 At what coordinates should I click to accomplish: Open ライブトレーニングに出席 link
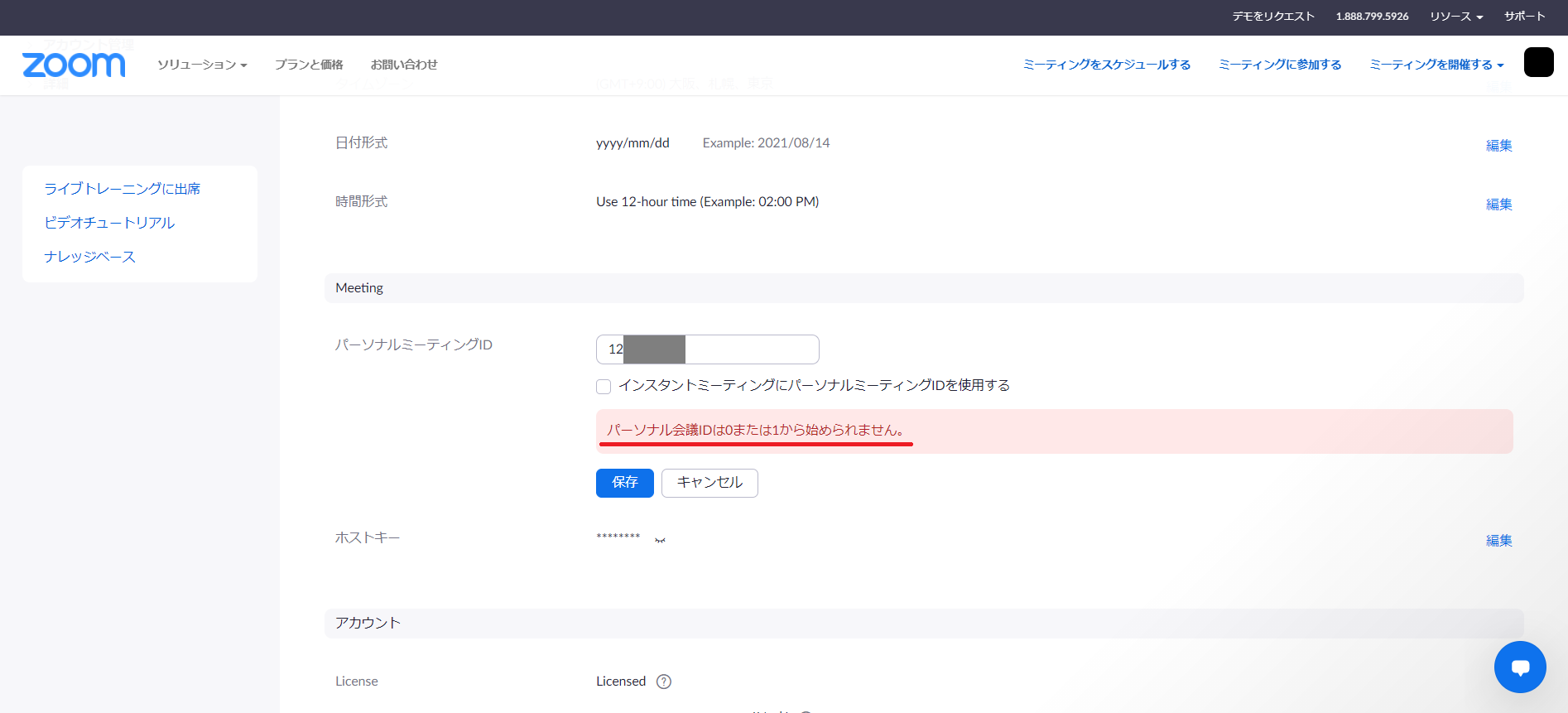pos(123,189)
